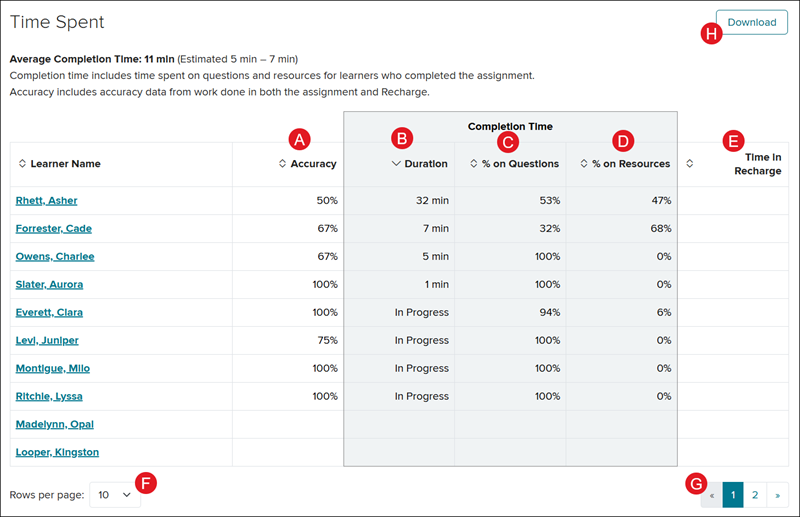
Task: Sort table by Learner Name arrows icon
Action: coord(22,164)
